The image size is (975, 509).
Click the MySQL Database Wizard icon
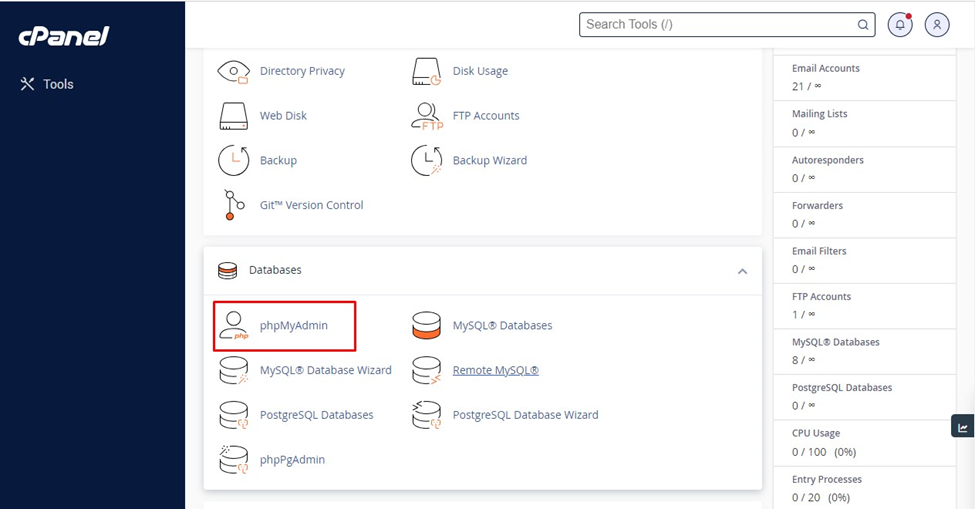tap(233, 370)
